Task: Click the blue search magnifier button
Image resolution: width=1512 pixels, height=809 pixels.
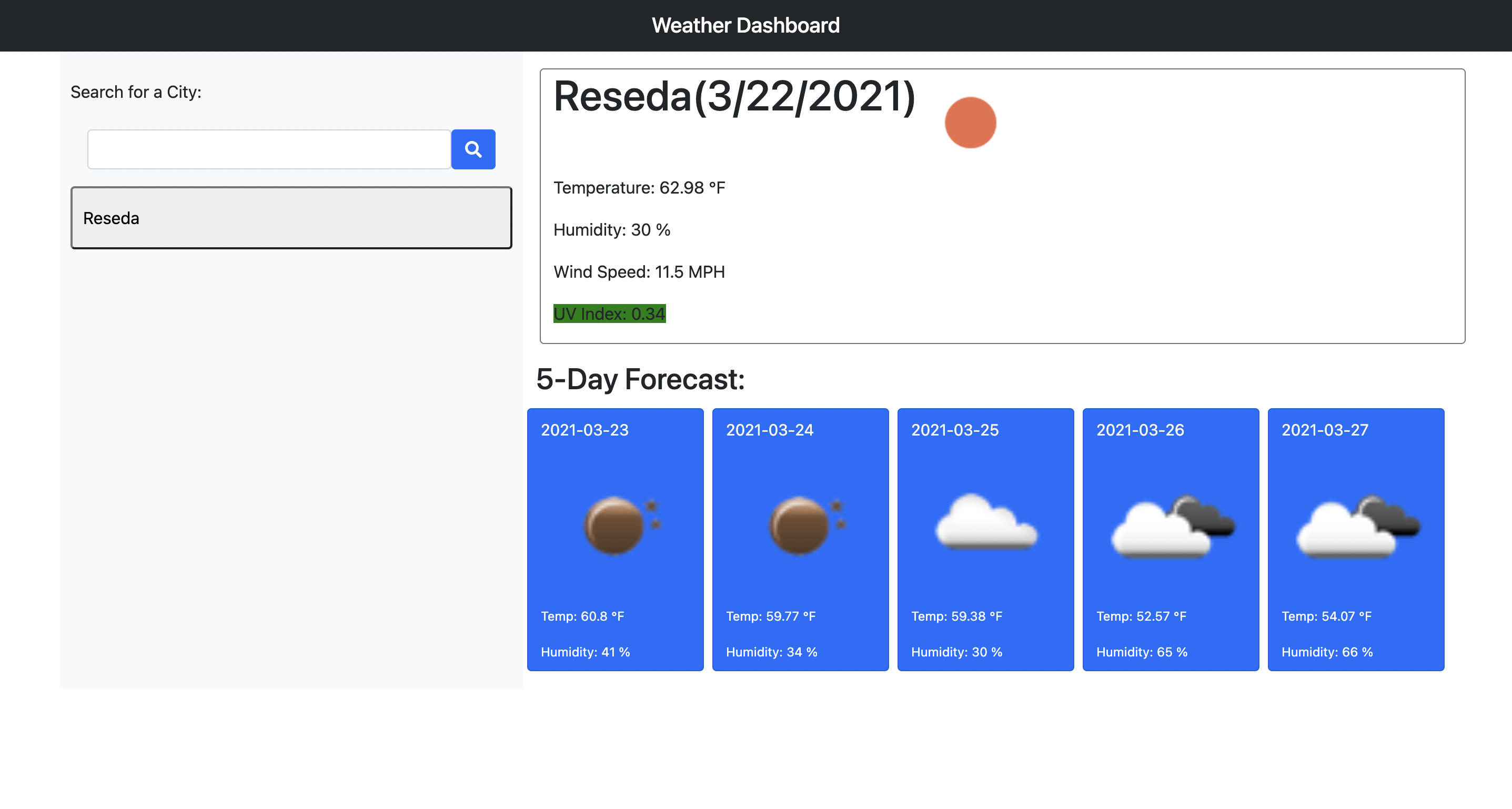Action: [x=473, y=149]
